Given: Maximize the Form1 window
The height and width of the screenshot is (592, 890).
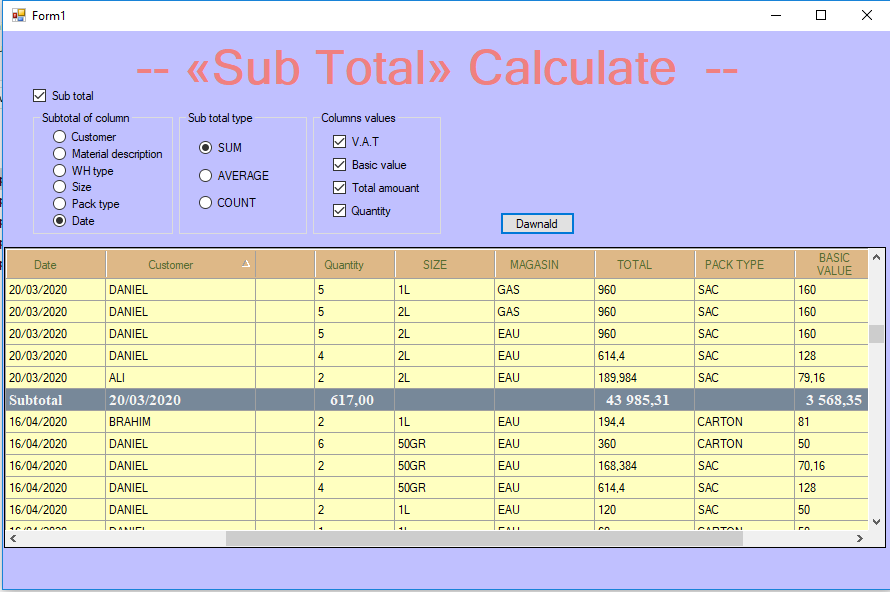Looking at the screenshot, I should (x=821, y=15).
